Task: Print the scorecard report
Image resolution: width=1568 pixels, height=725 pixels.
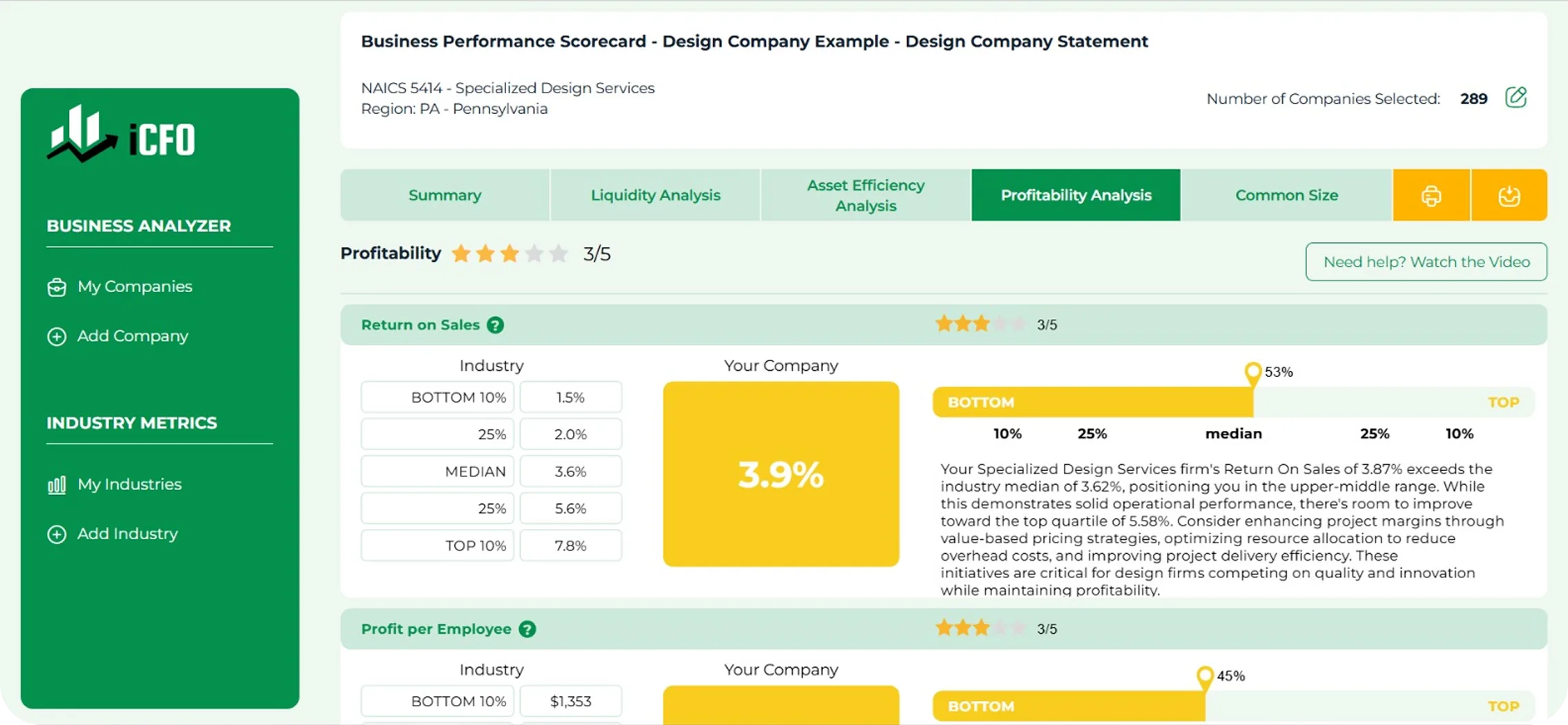Action: point(1431,195)
